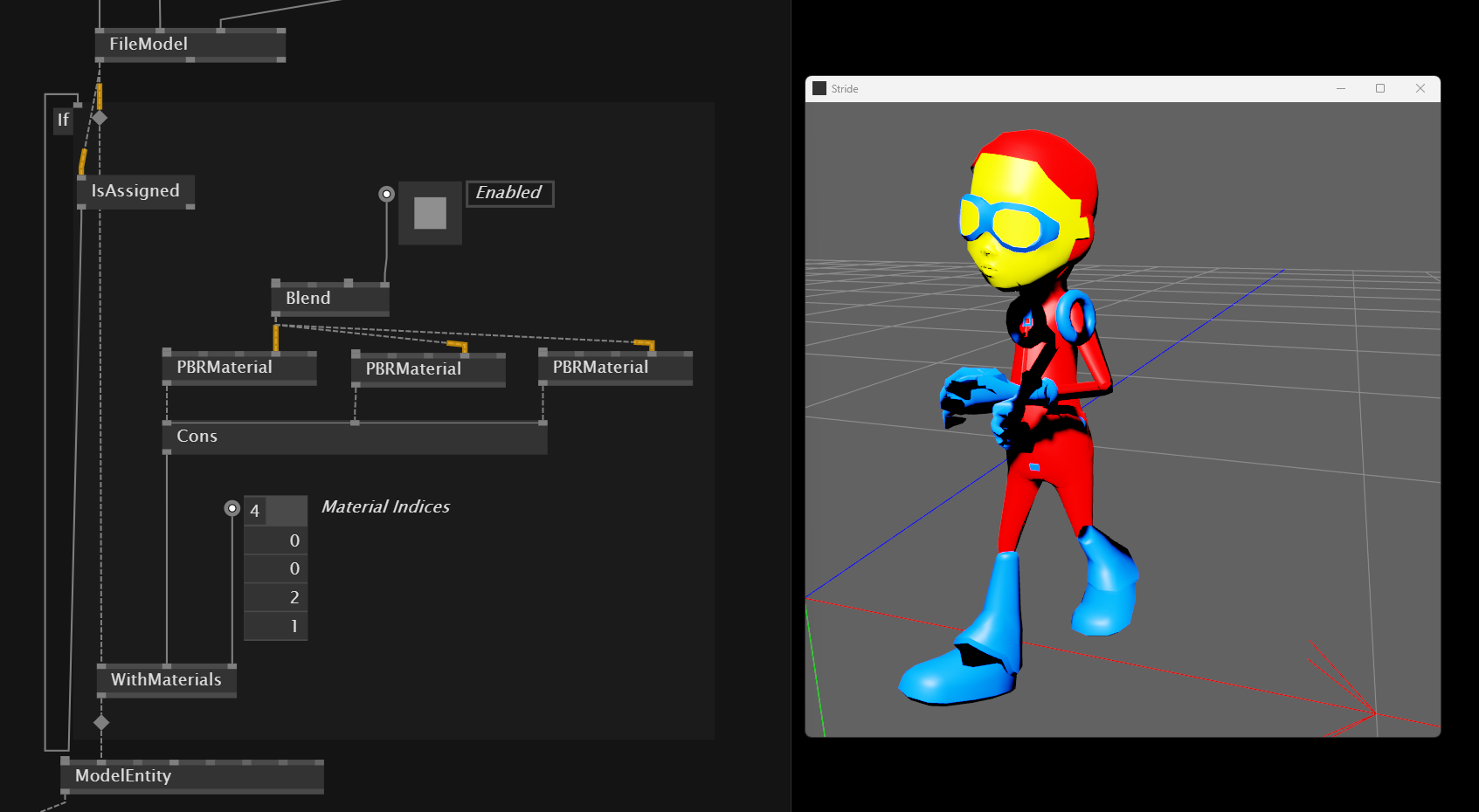Minimize the Stride window

pos(1341,88)
